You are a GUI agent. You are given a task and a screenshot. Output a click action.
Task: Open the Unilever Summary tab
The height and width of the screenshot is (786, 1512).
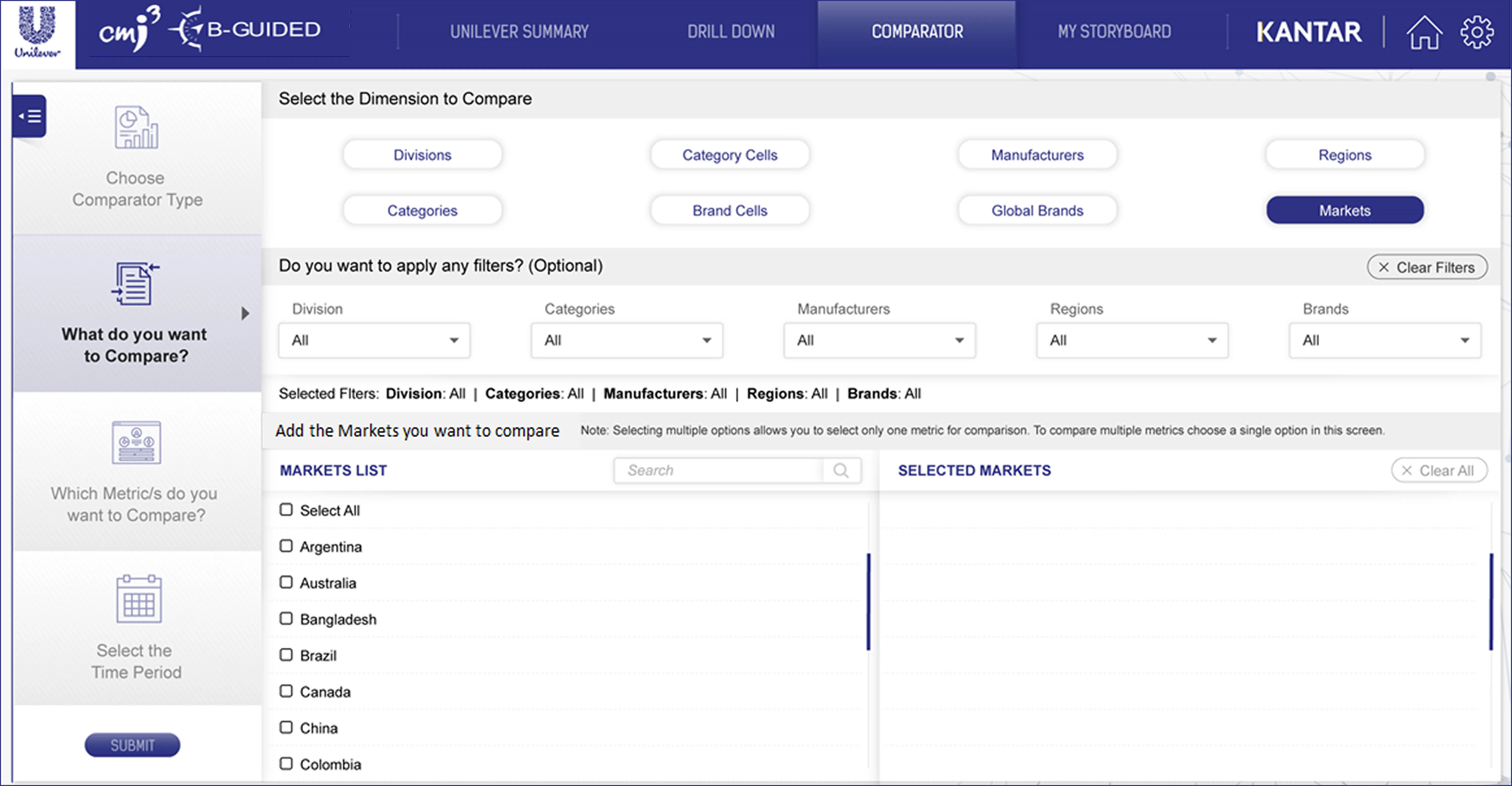520,32
